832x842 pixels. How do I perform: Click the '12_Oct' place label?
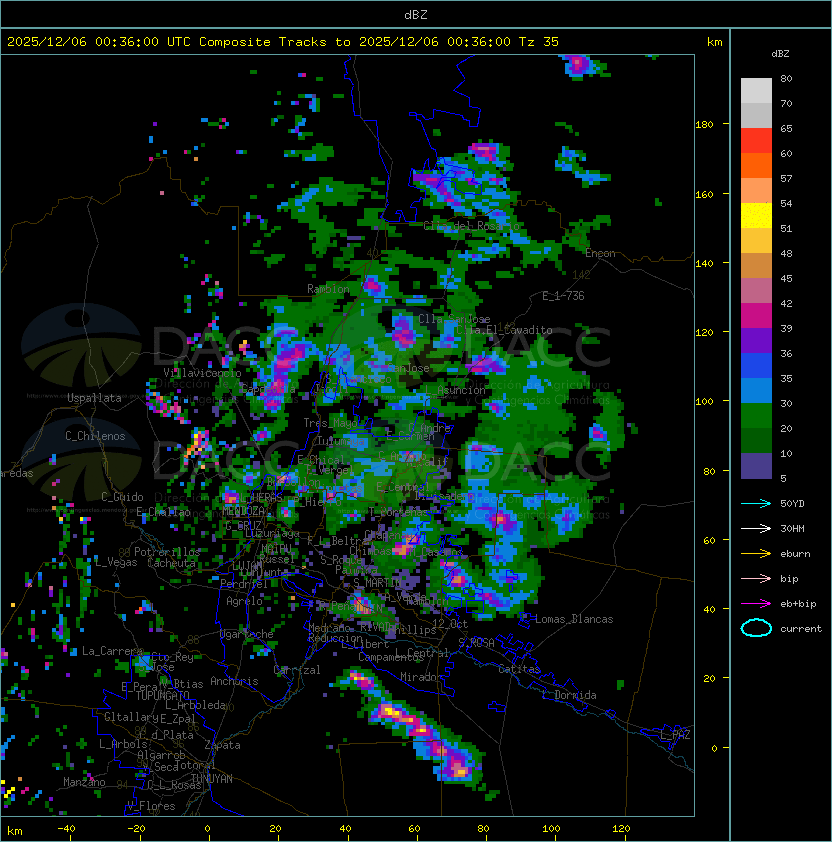pyautogui.click(x=451, y=623)
